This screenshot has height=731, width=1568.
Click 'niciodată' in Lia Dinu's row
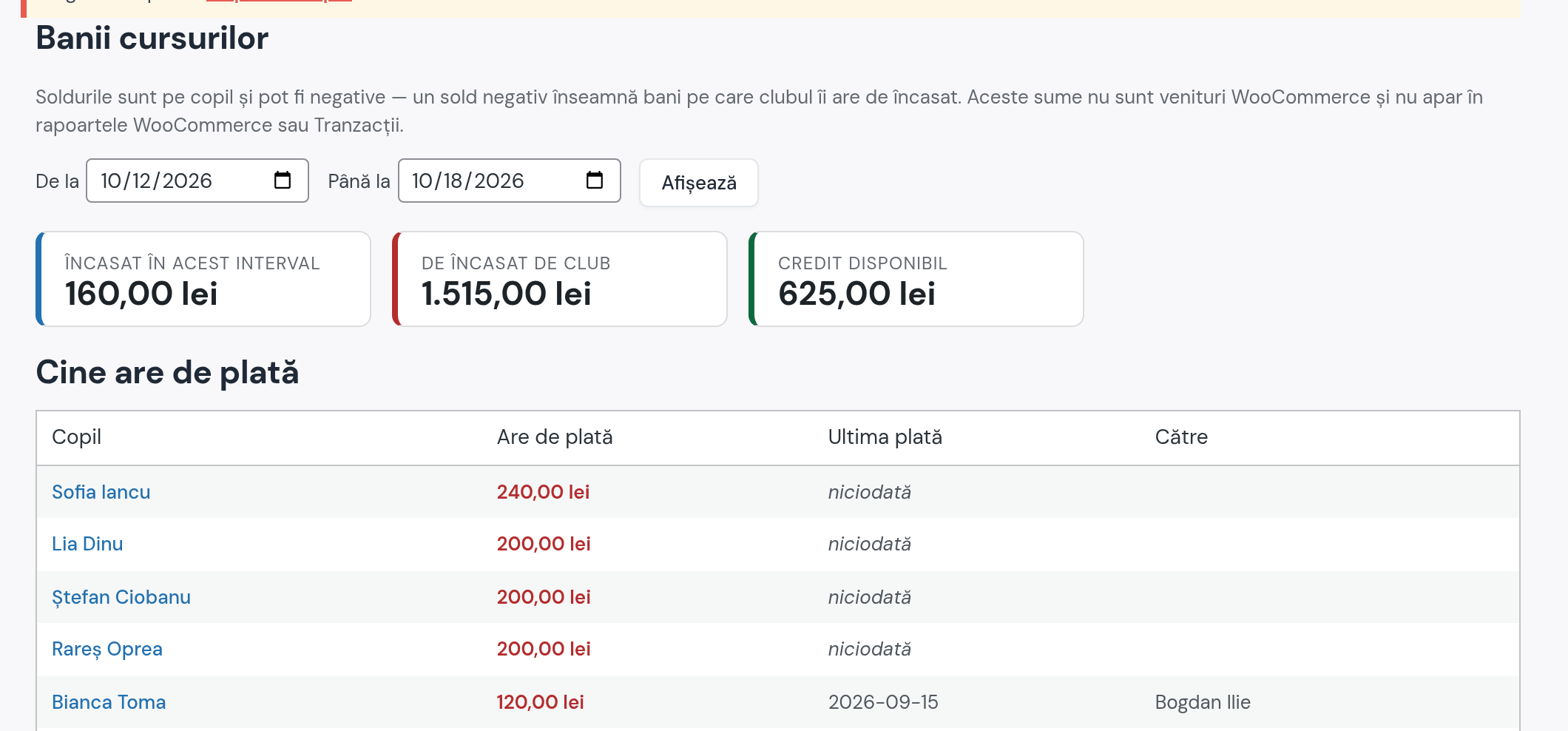(x=870, y=544)
